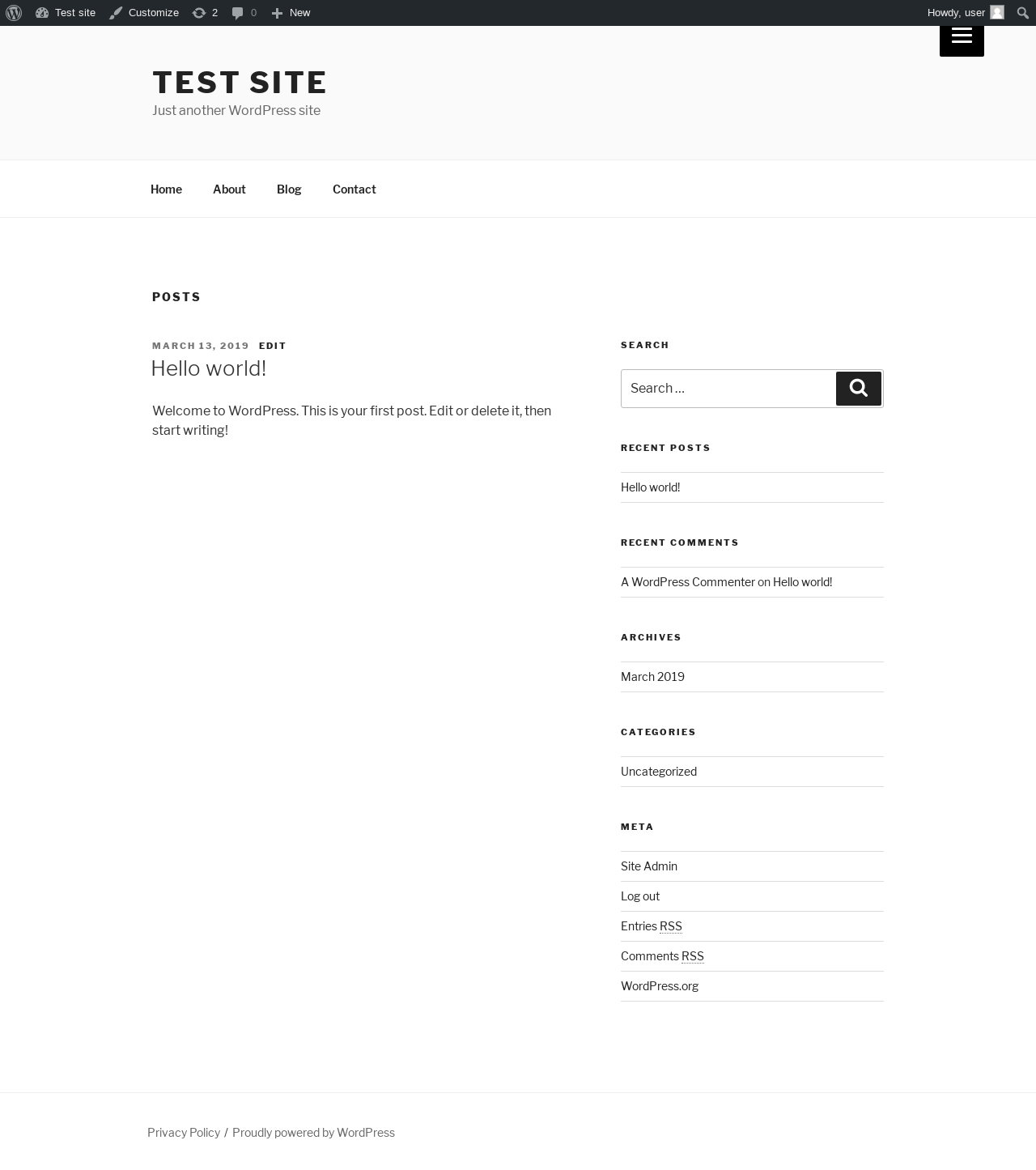Click the Log out meta link
The width and height of the screenshot is (1036, 1170).
[x=640, y=896]
